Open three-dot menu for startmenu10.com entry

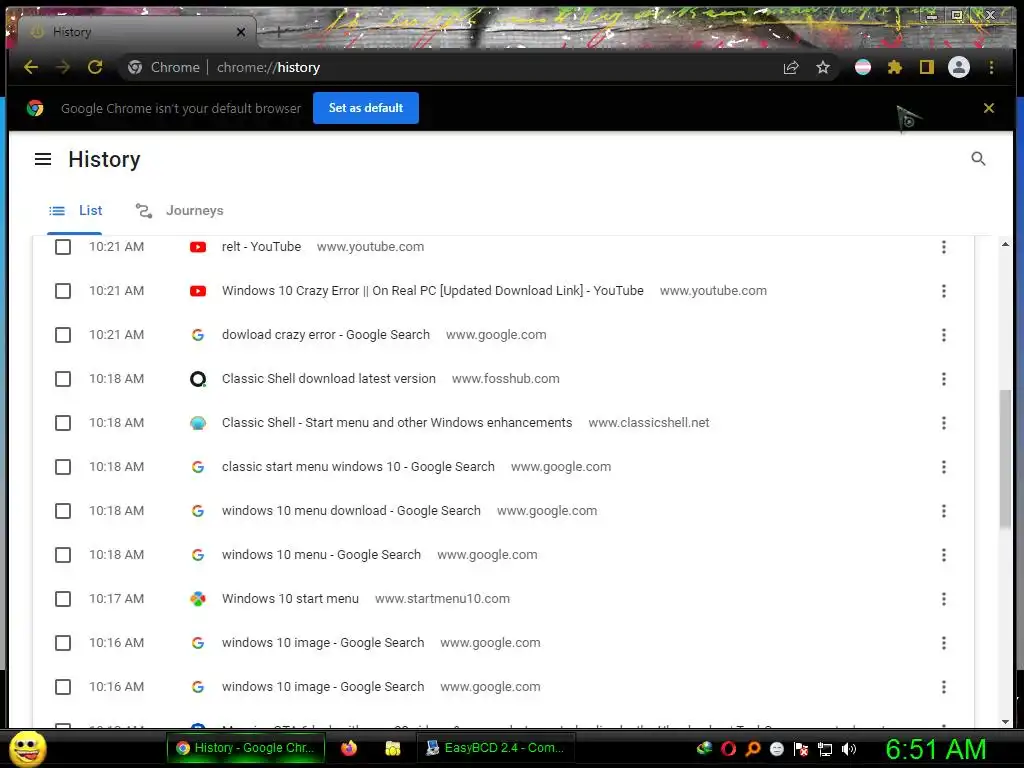[x=944, y=599]
